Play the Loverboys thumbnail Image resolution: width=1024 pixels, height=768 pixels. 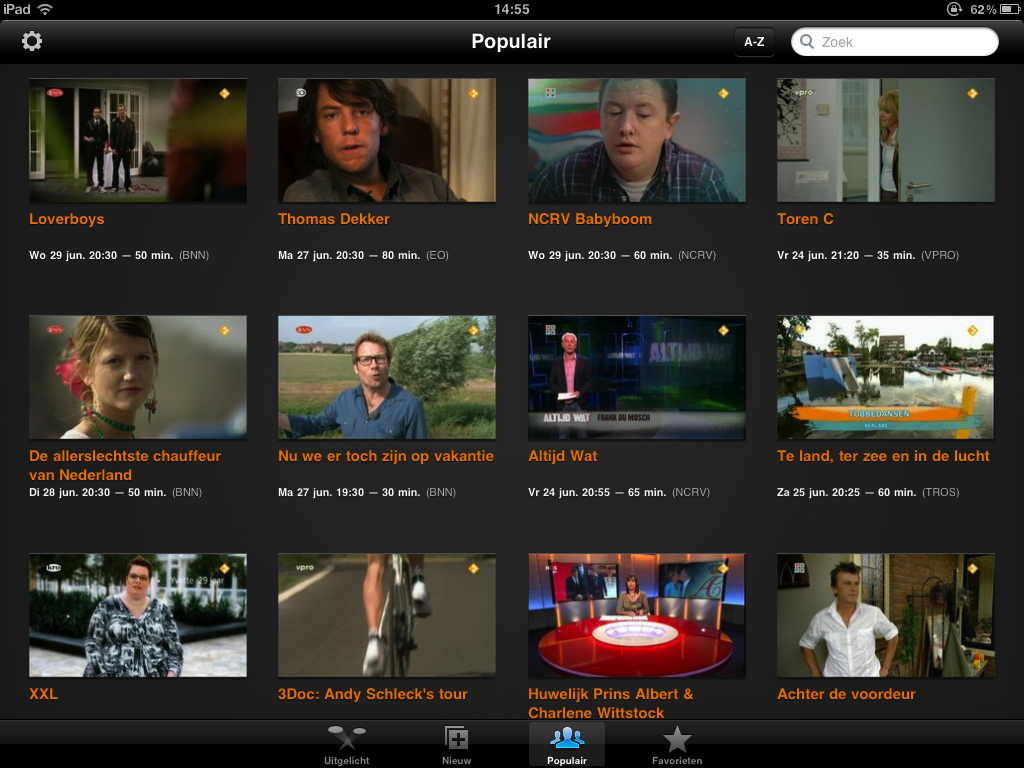click(x=138, y=141)
